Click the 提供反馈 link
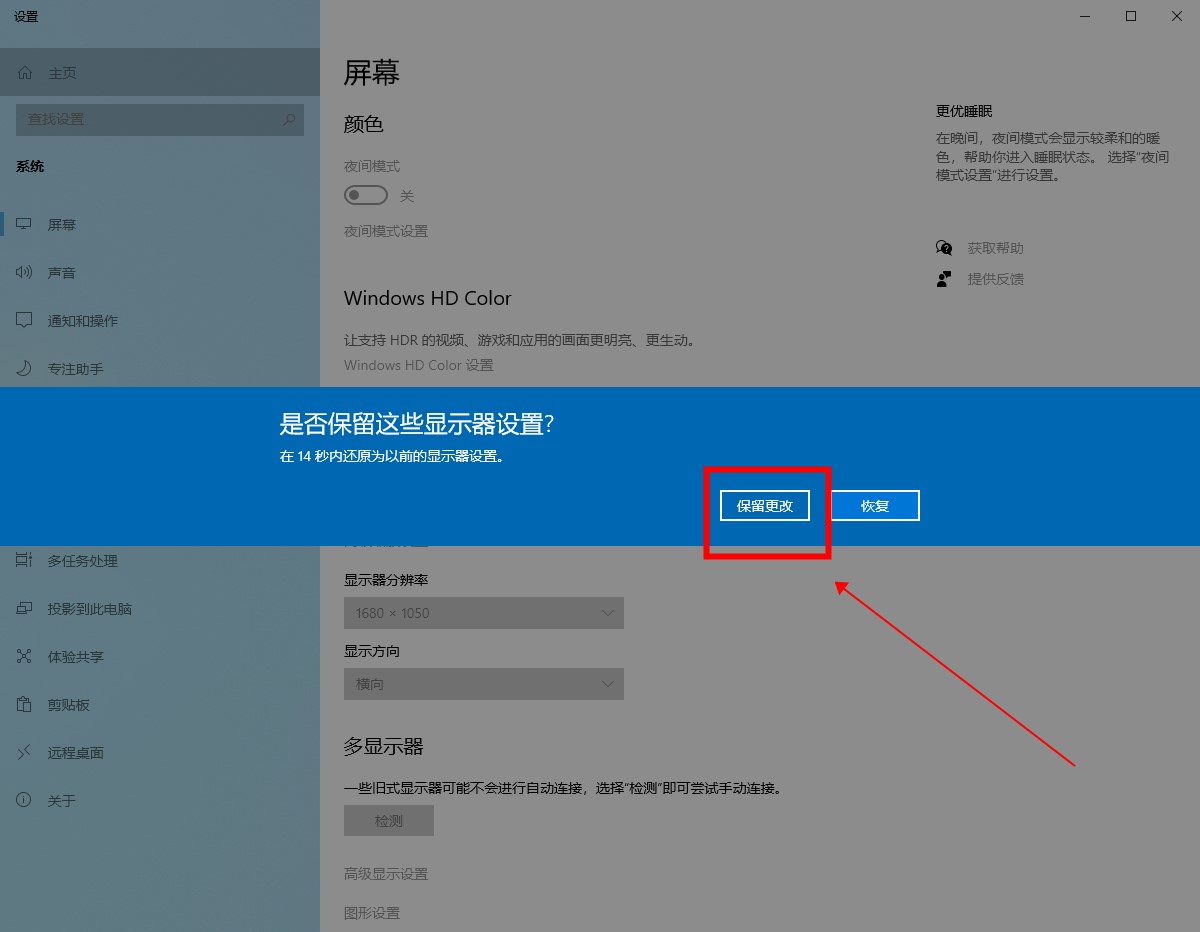Screen dimensions: 1200x932 coord(995,279)
